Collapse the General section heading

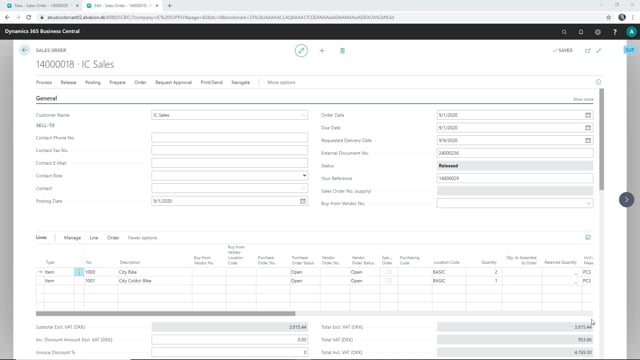click(47, 98)
